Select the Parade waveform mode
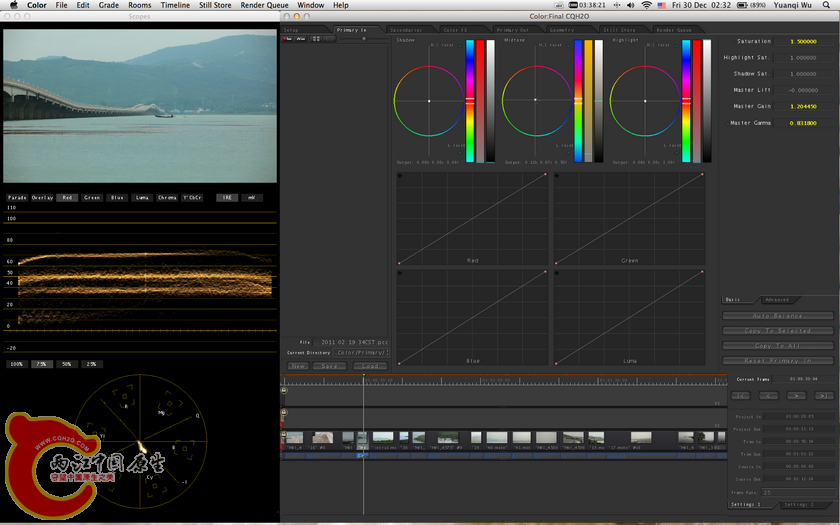Screen dimensions: 840x525 click(17, 198)
